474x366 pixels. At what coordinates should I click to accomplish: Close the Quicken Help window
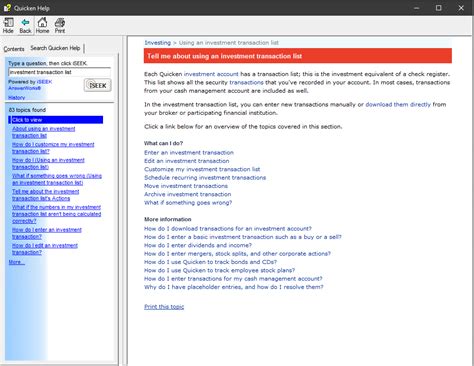(461, 8)
